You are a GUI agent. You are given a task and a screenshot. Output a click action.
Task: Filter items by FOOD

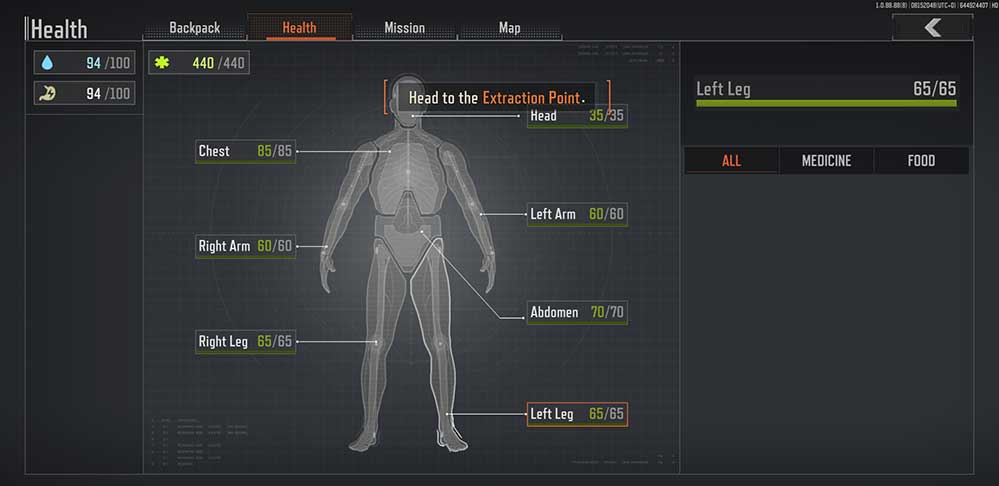coord(921,161)
